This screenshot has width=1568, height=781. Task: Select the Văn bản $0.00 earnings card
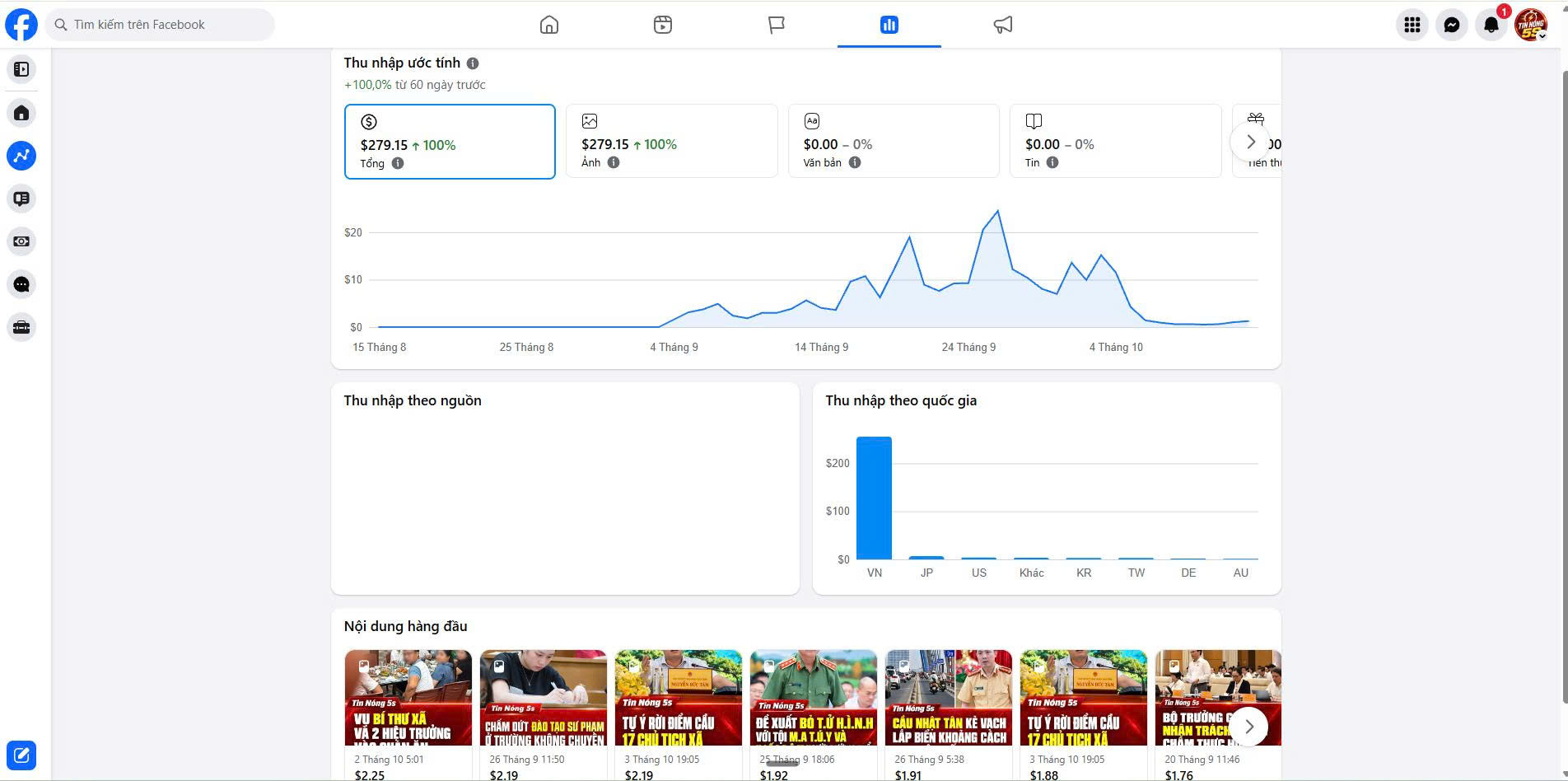(x=894, y=141)
